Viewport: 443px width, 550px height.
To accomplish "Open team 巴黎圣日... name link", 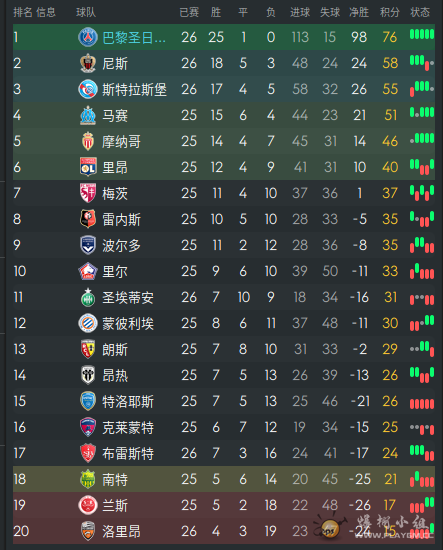I will point(134,37).
